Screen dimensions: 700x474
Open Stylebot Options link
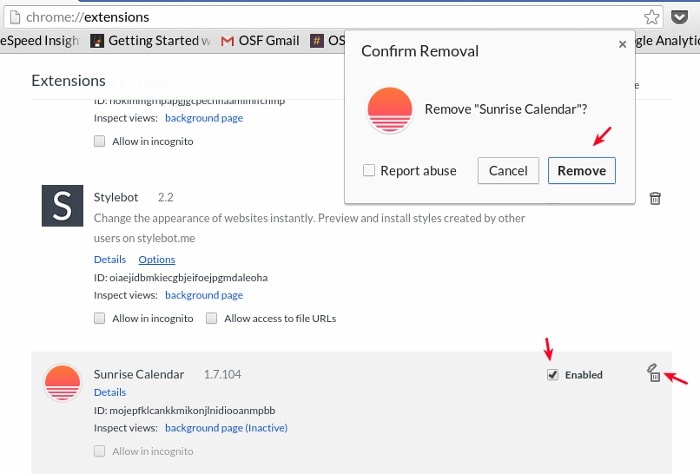[x=156, y=260]
